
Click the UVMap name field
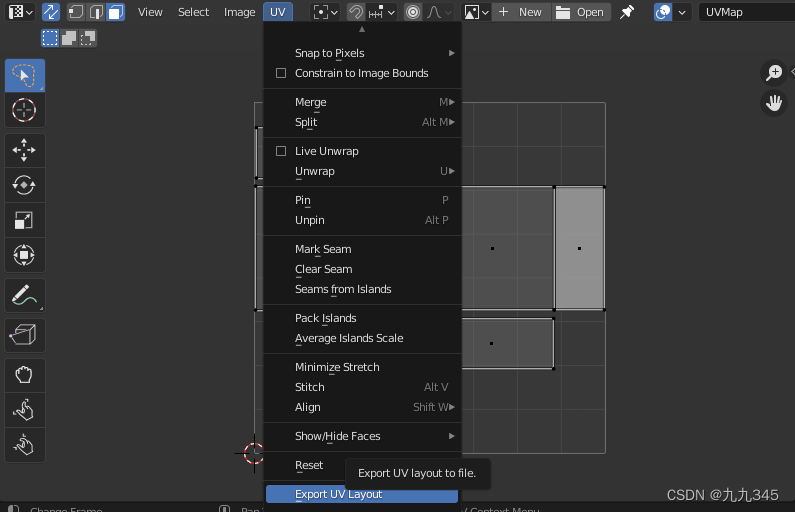[x=746, y=12]
